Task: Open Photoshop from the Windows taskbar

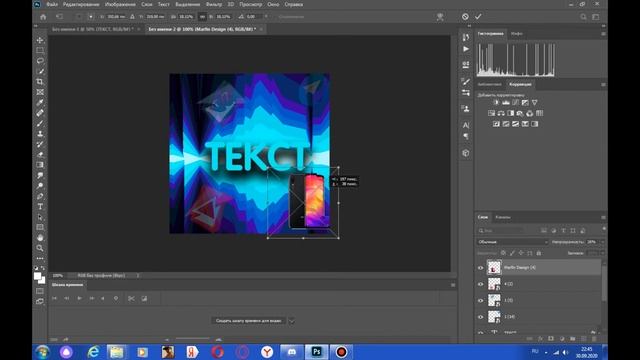Action: point(317,351)
